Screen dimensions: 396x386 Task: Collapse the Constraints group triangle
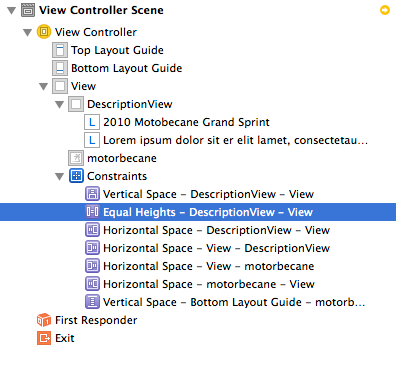60,176
